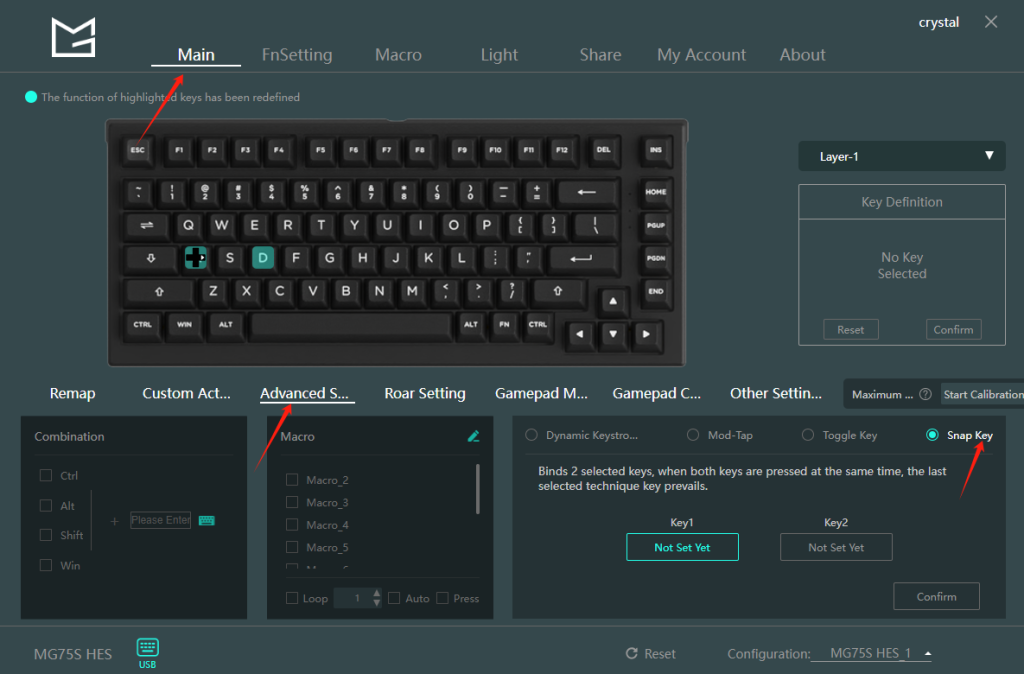Click the left arrow key on keyboard
This screenshot has height=674, width=1024.
579,334
